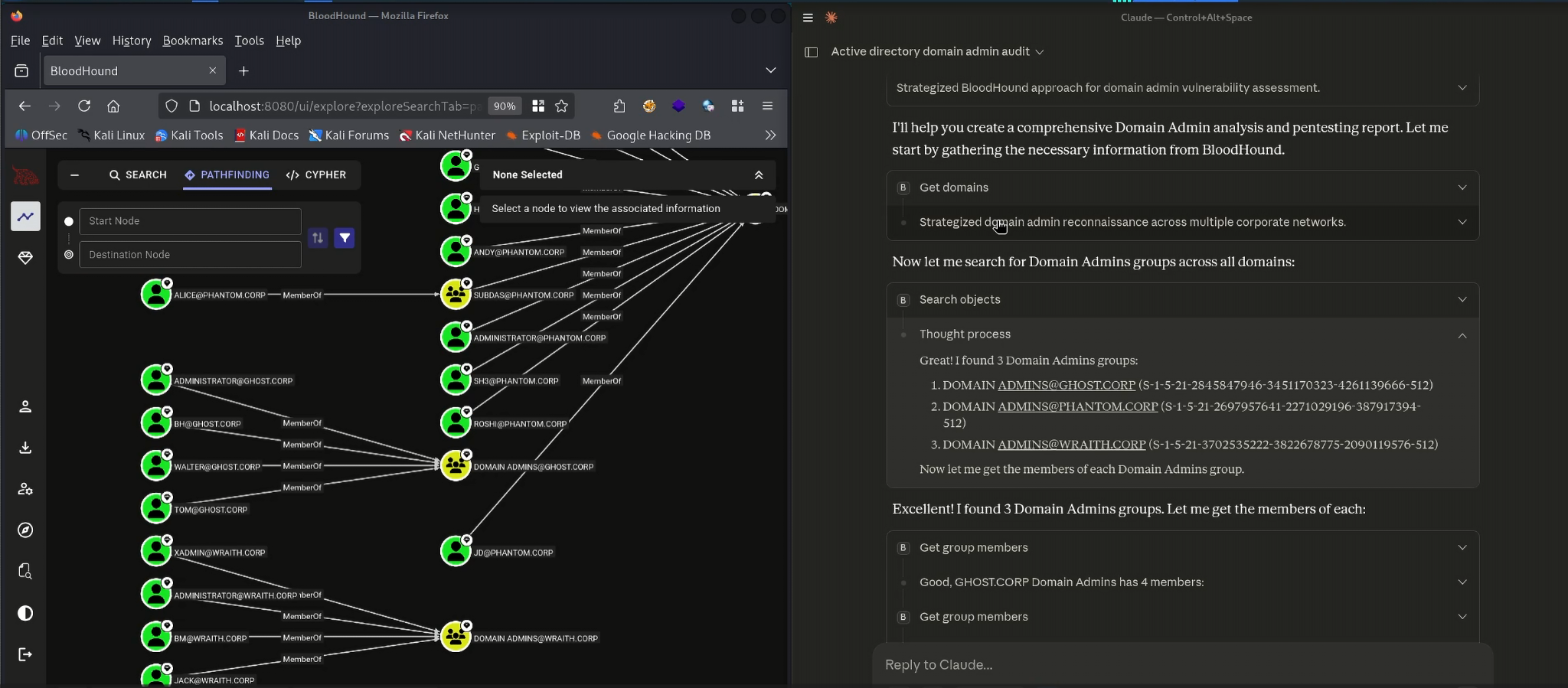Collapse the Thought process section
The image size is (1568, 688).
coord(1462,335)
